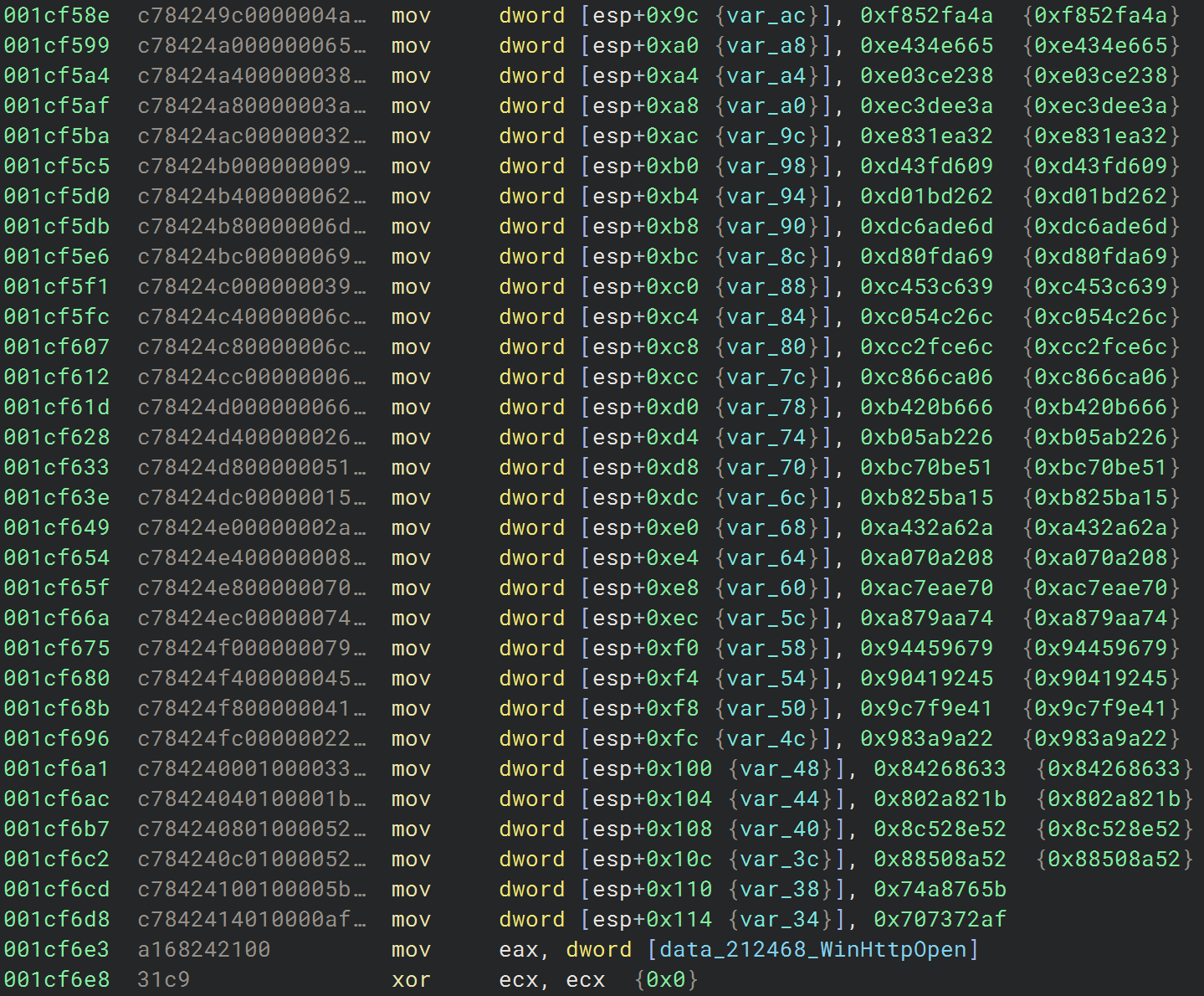Click address 001cf6b7
1204x996 pixels.
pyautogui.click(x=57, y=829)
